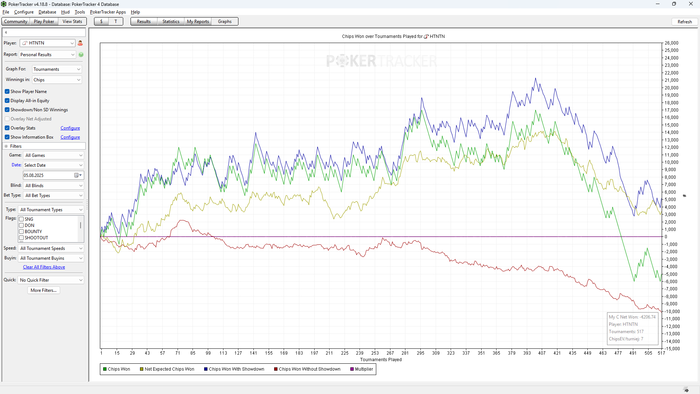Toggle Showdown/Non SD Winnings checkbox
Image resolution: width=700 pixels, height=394 pixels.
pos(7,110)
